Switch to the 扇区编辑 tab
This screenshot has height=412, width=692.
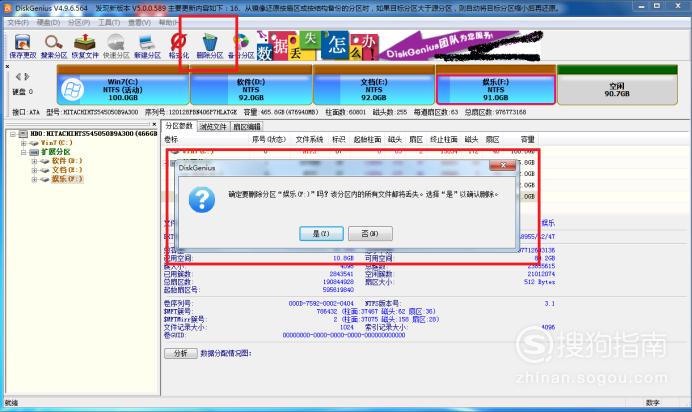(x=247, y=127)
